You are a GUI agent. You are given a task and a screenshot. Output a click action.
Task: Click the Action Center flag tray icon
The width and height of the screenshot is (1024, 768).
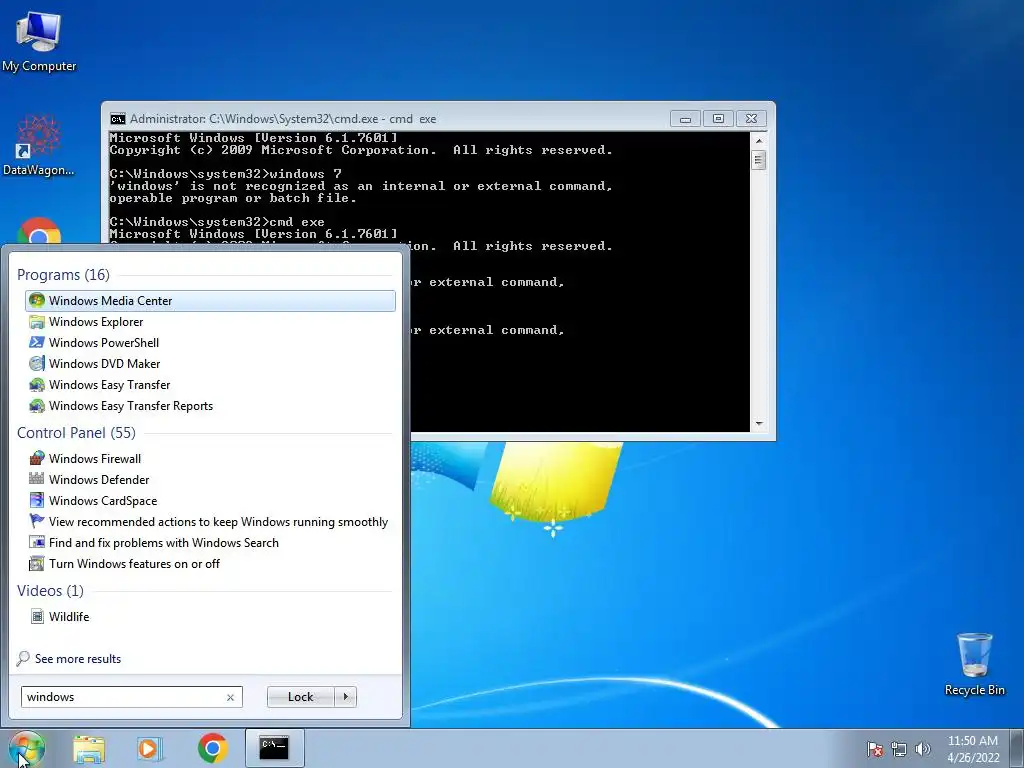coord(875,749)
